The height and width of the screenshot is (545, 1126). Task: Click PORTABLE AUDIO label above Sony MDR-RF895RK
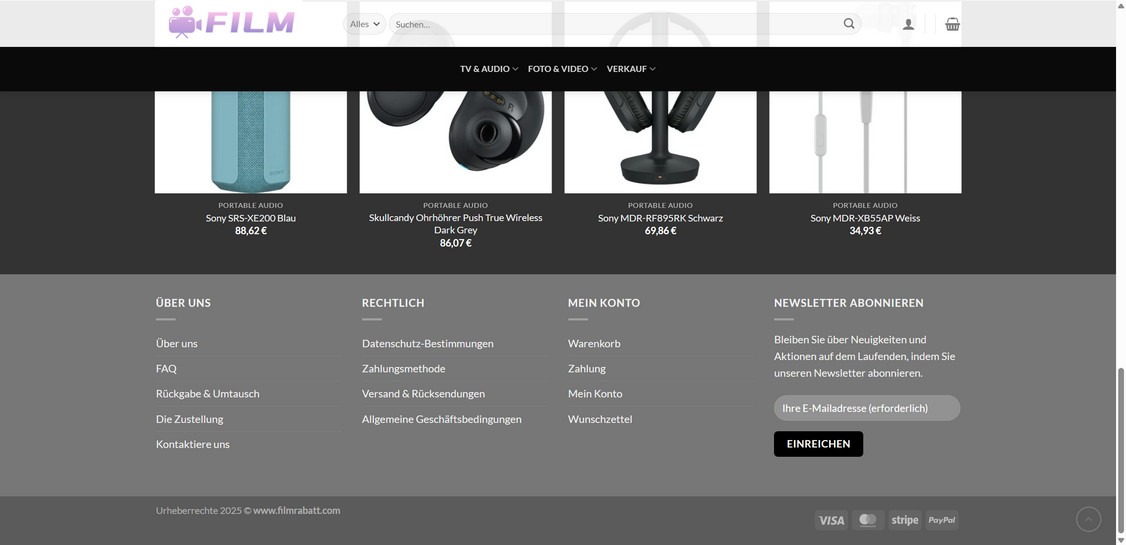(661, 205)
